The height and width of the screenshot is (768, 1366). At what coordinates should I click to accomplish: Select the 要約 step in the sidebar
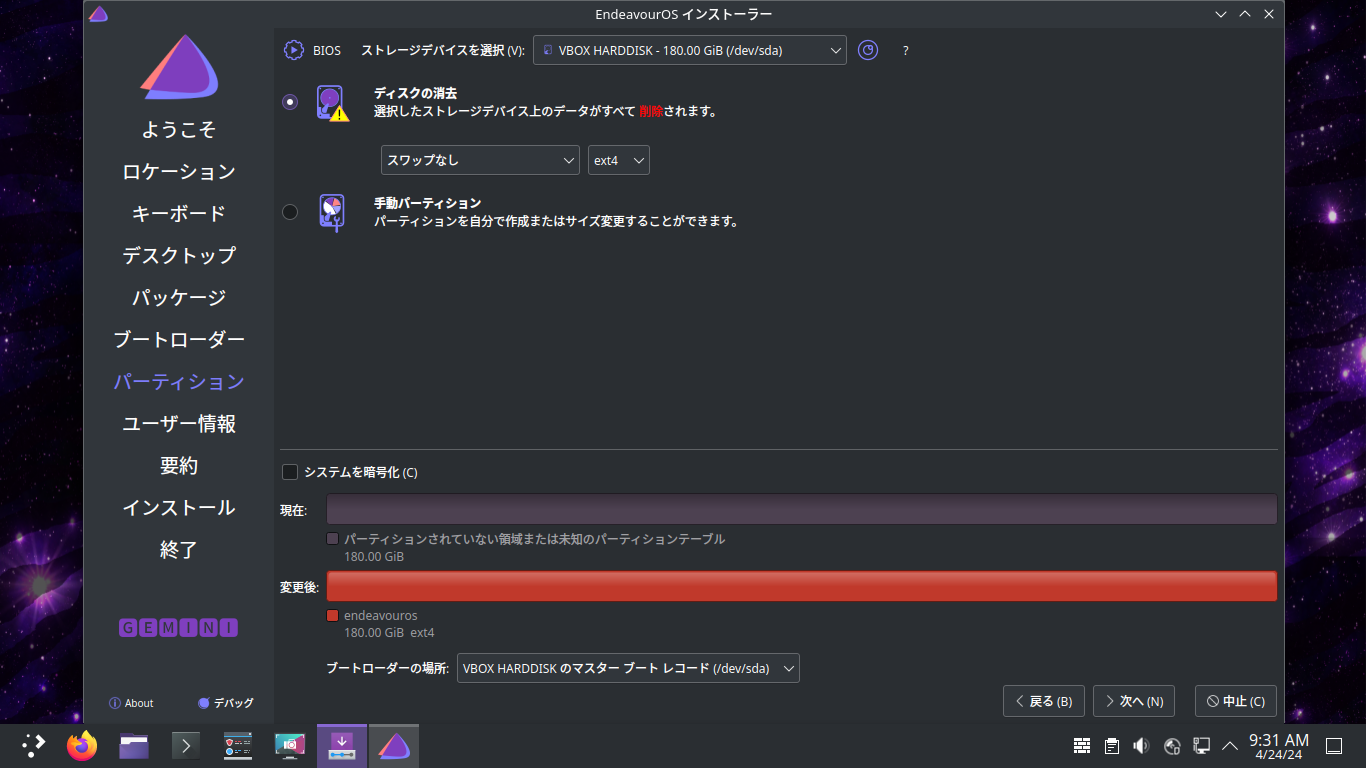[x=179, y=466]
